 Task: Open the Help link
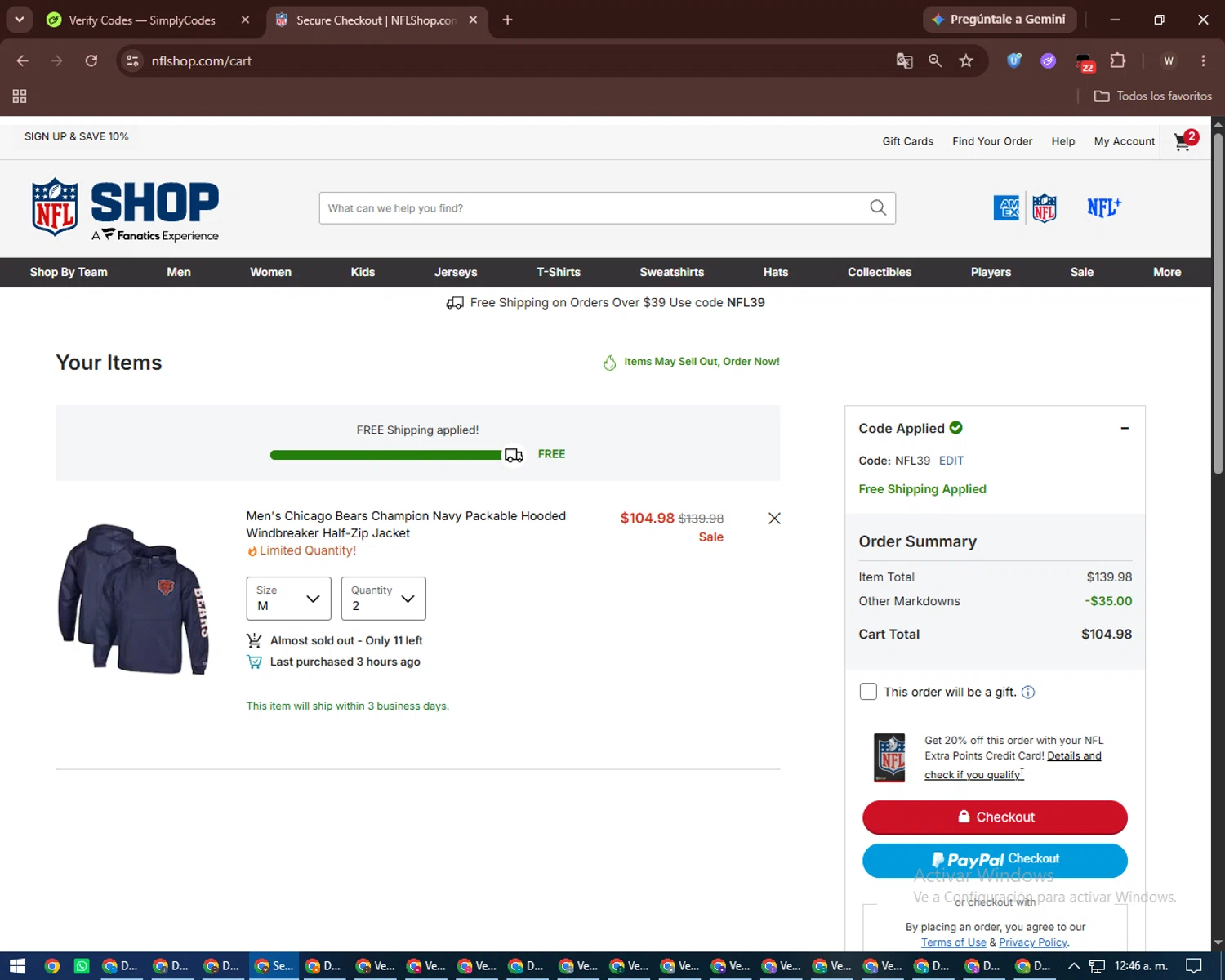coord(1063,141)
